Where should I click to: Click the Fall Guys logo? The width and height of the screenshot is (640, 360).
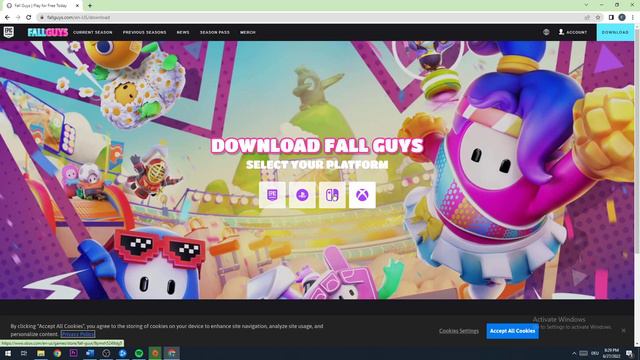[x=48, y=32]
